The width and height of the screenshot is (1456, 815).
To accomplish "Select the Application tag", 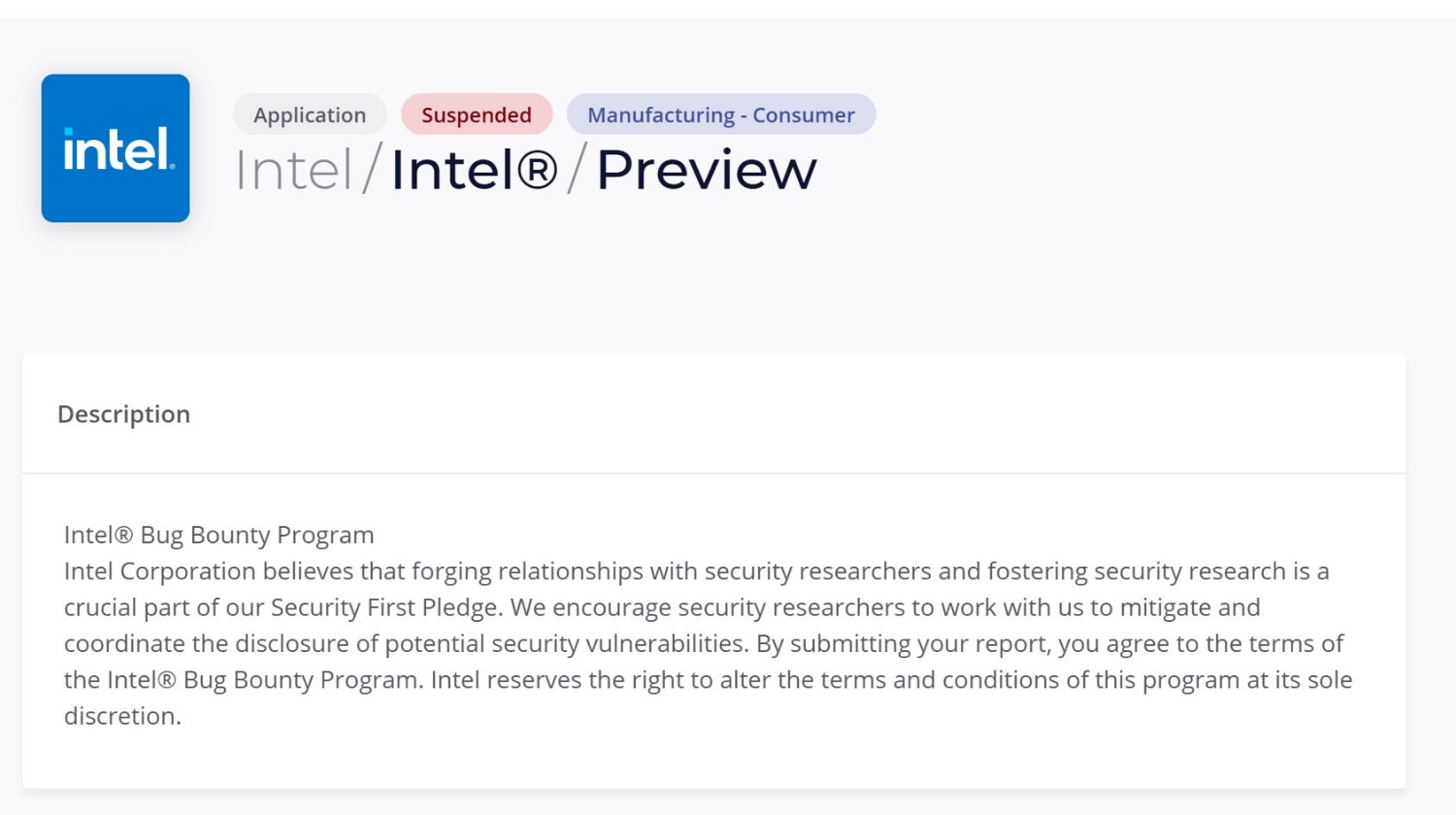I will tap(310, 114).
